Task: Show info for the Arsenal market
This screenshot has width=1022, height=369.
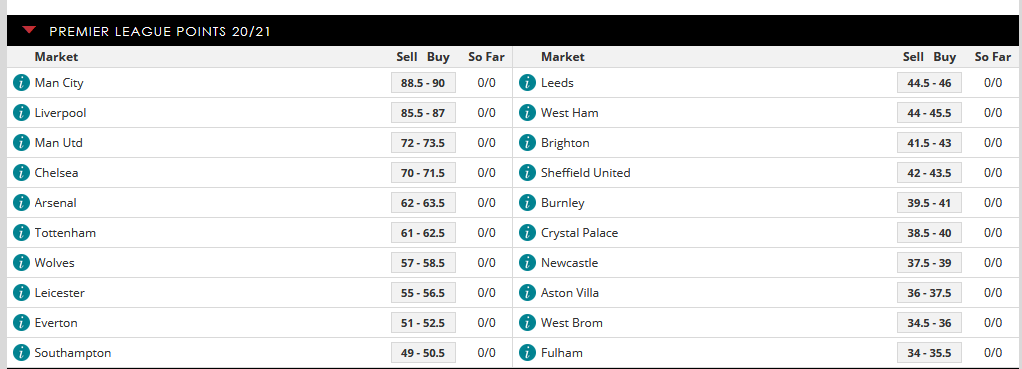Action: coord(22,203)
